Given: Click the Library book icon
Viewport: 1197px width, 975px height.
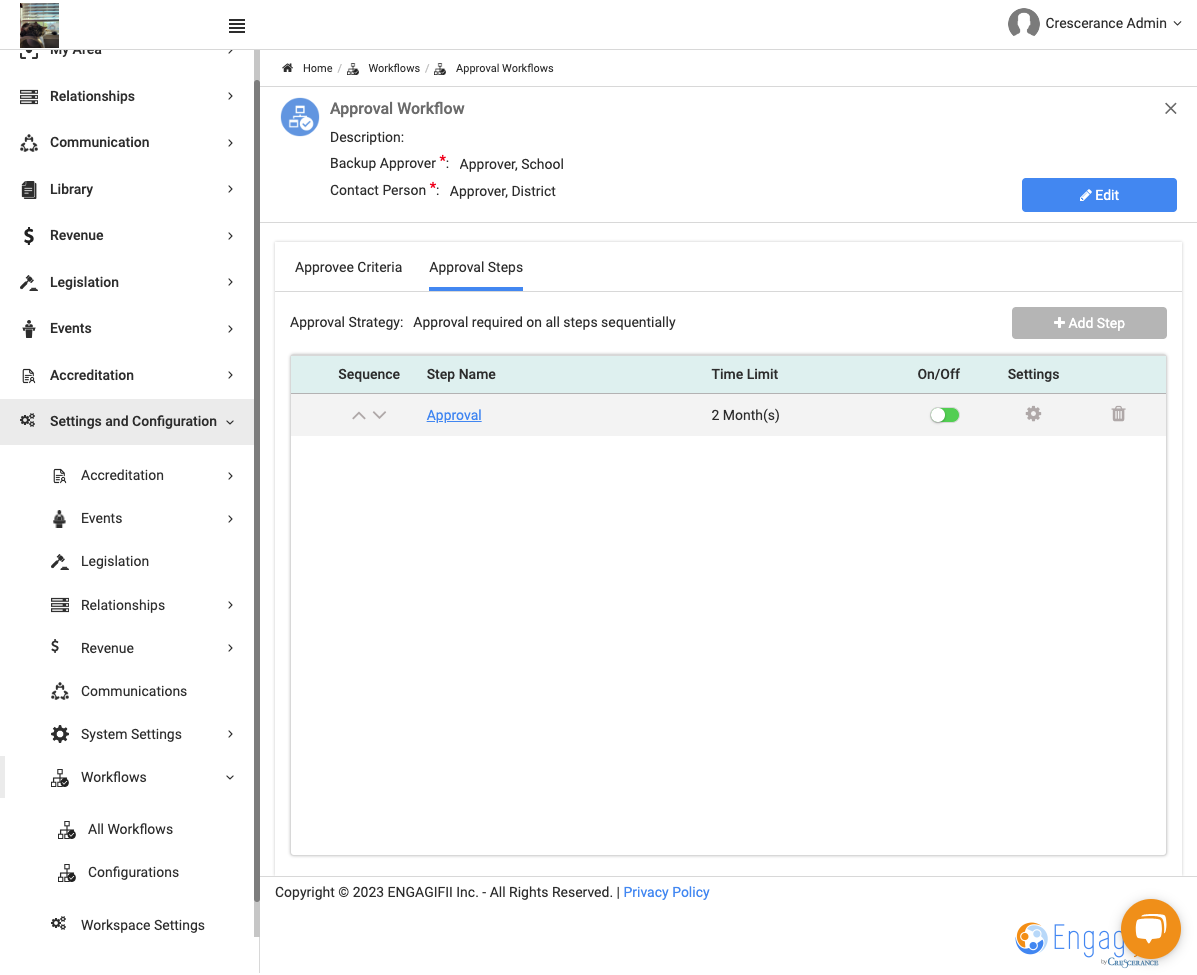Looking at the screenshot, I should pos(29,189).
